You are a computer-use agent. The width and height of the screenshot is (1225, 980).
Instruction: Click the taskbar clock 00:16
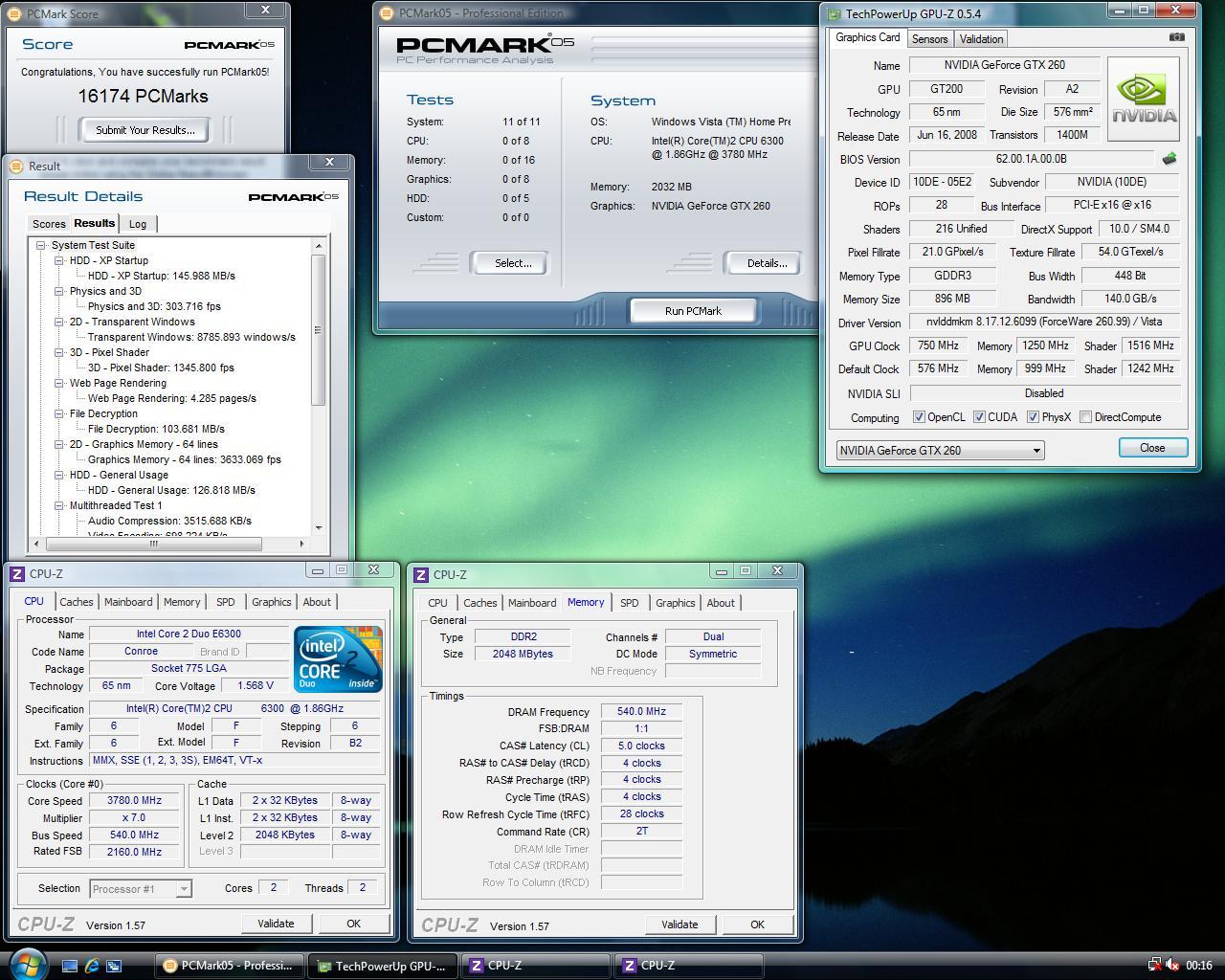pyautogui.click(x=1199, y=966)
